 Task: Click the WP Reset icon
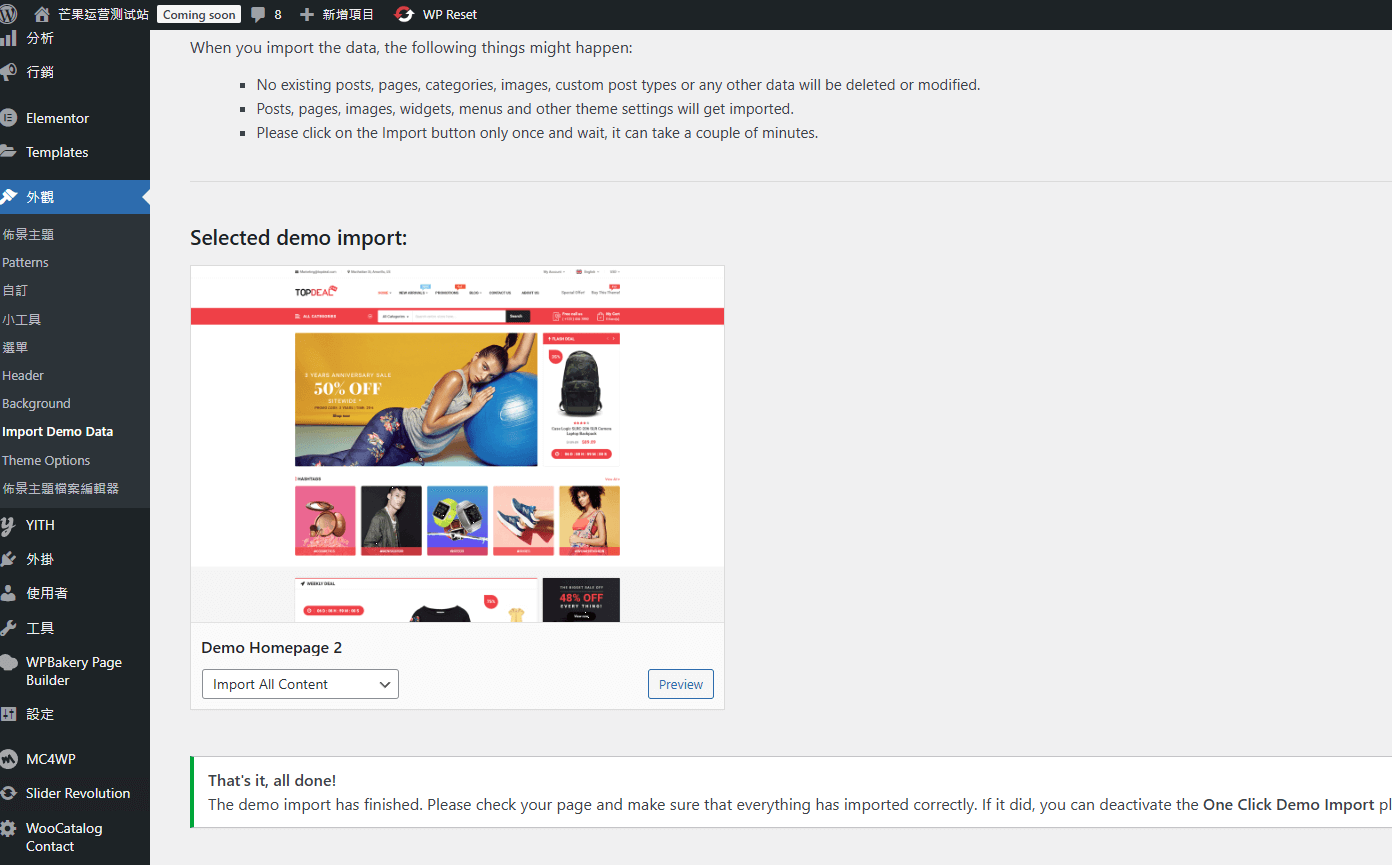pyautogui.click(x=404, y=14)
